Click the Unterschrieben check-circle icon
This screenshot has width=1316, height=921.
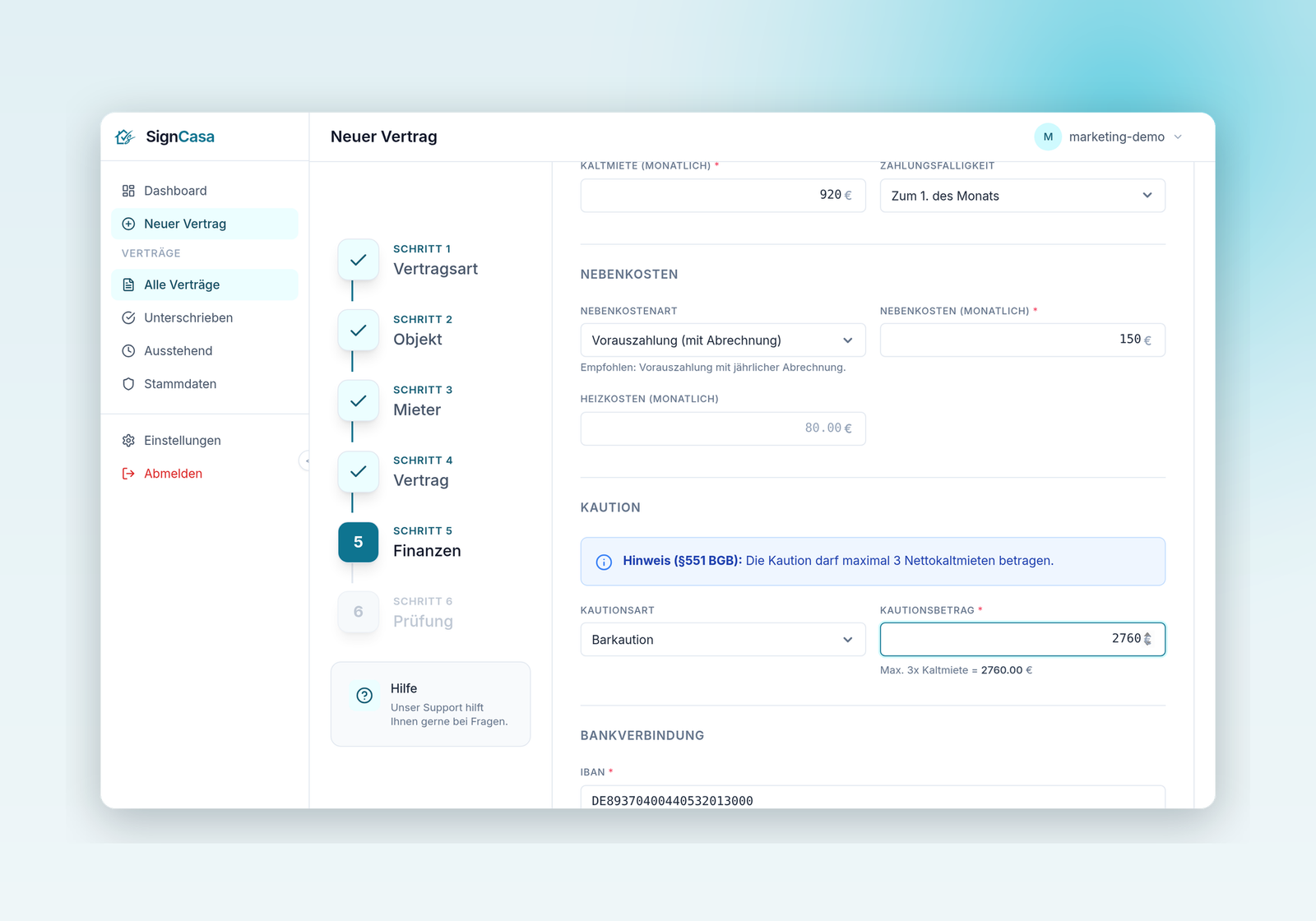point(128,317)
